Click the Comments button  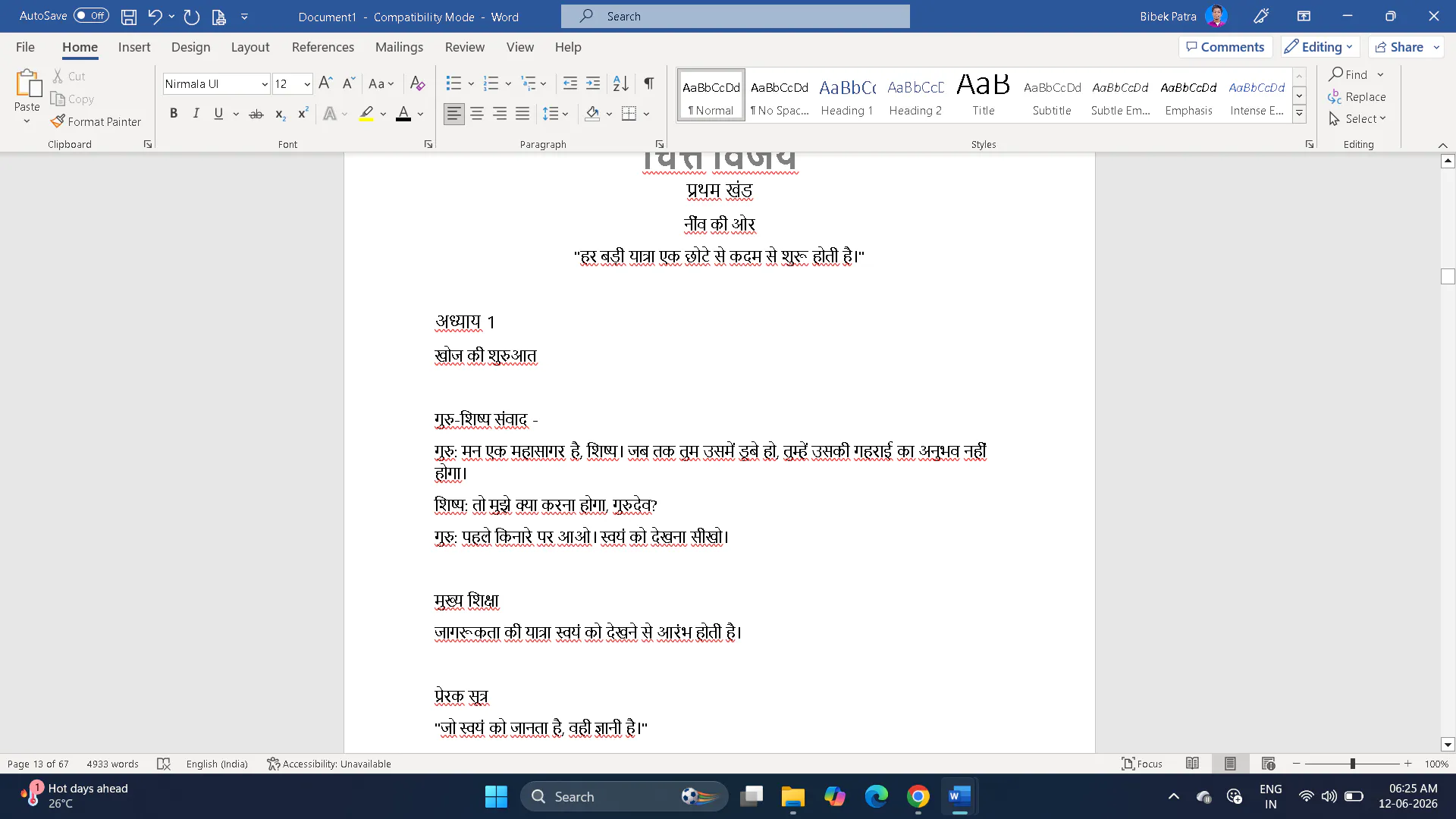coord(1225,47)
